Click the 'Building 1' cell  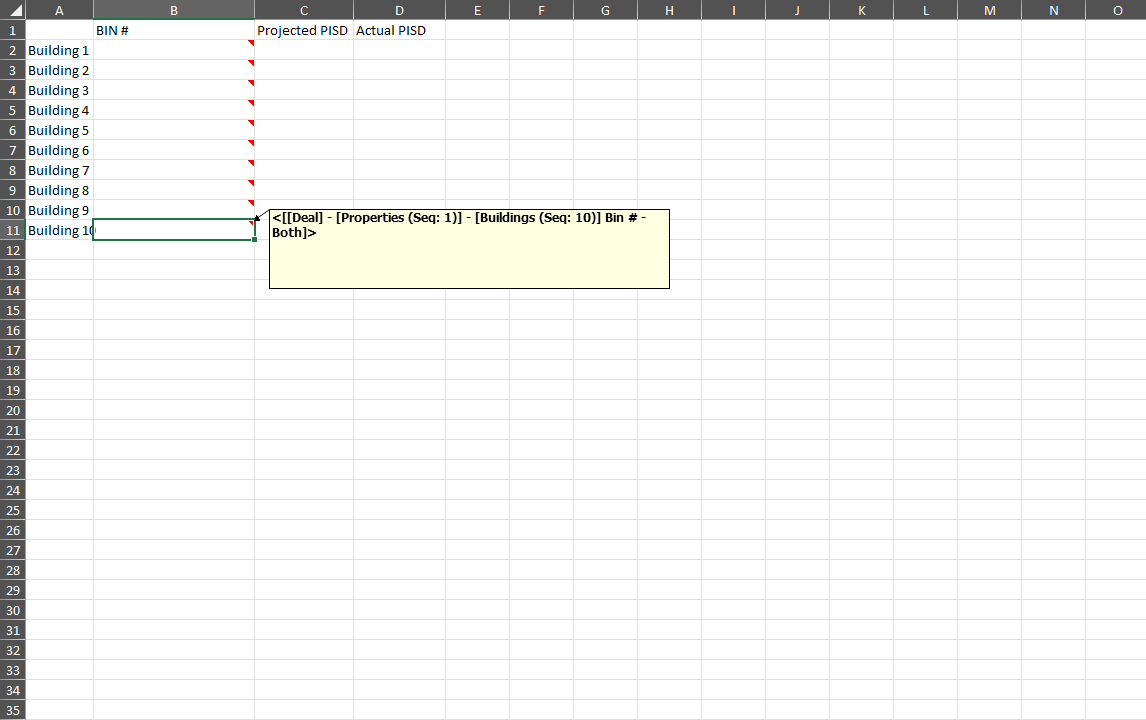59,50
